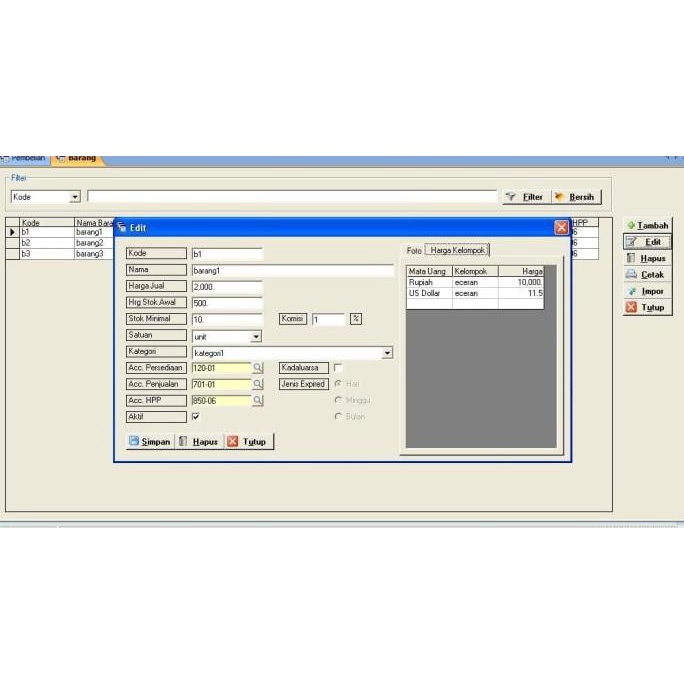Image resolution: width=684 pixels, height=684 pixels.
Task: Select the Rupiah row in price table
Action: 475,282
